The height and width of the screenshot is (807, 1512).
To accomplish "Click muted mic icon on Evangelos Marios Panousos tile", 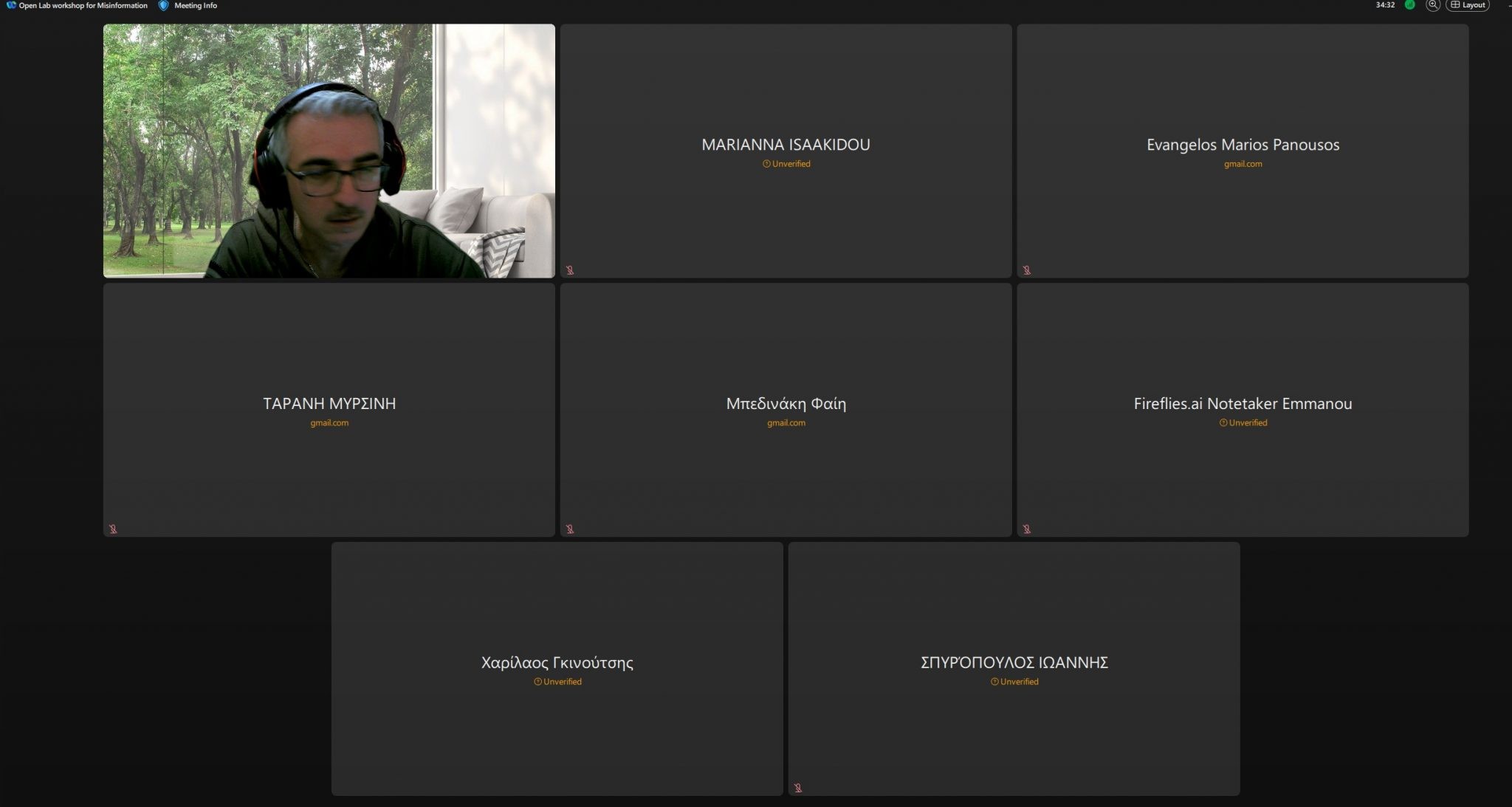I will pos(1027,270).
